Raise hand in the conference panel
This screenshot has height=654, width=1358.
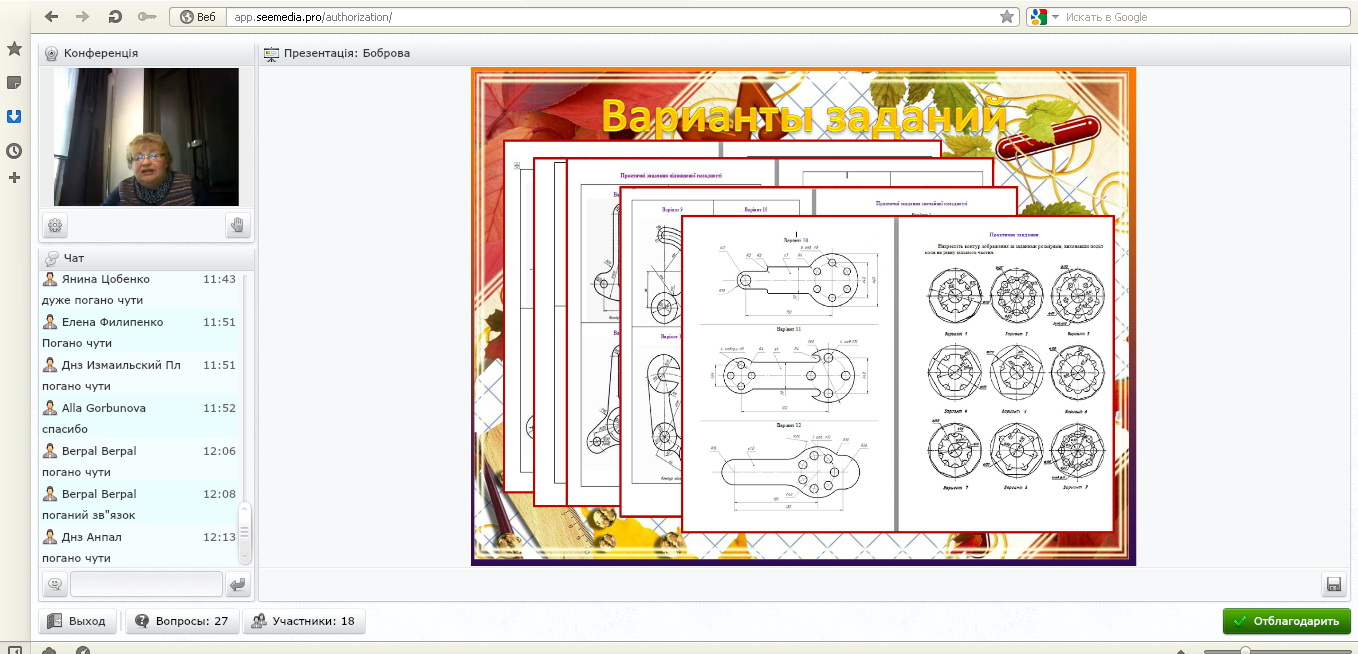click(237, 226)
